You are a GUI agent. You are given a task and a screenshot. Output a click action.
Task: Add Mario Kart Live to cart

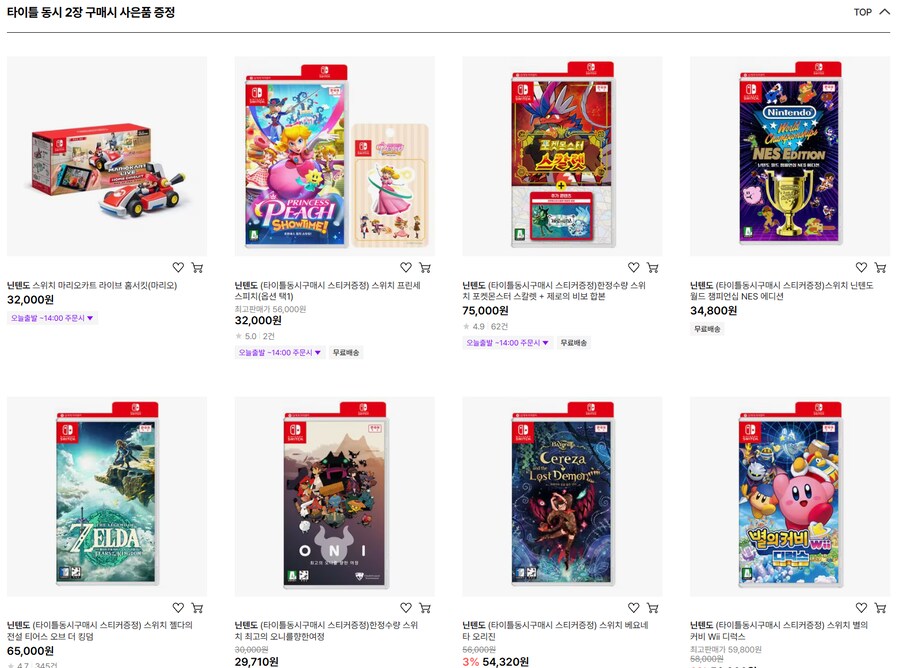click(197, 268)
